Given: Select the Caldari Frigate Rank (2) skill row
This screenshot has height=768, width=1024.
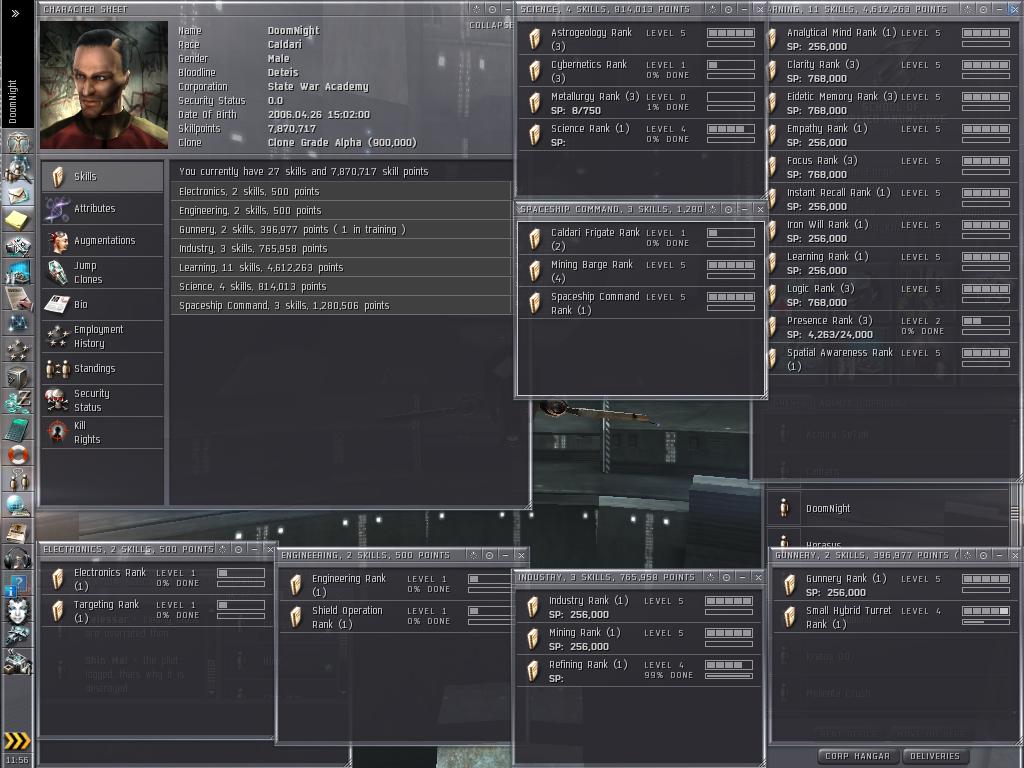Looking at the screenshot, I should 640,238.
